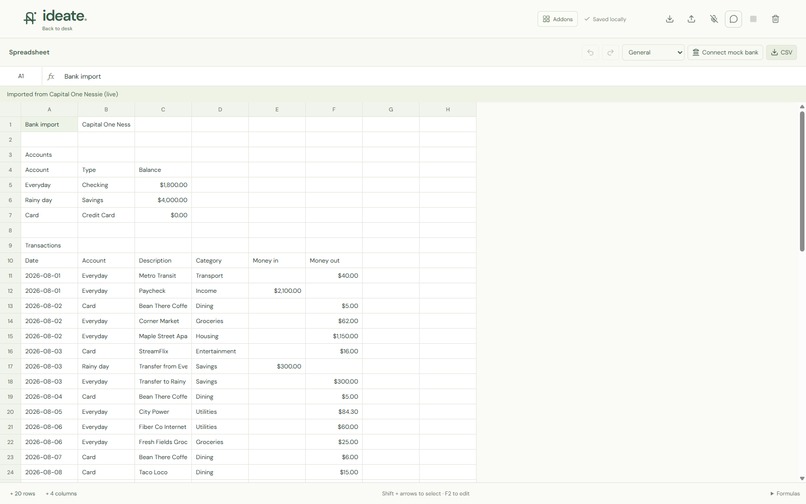The width and height of the screenshot is (806, 504).
Task: Click the scrollbar down arrow
Action: 802,479
